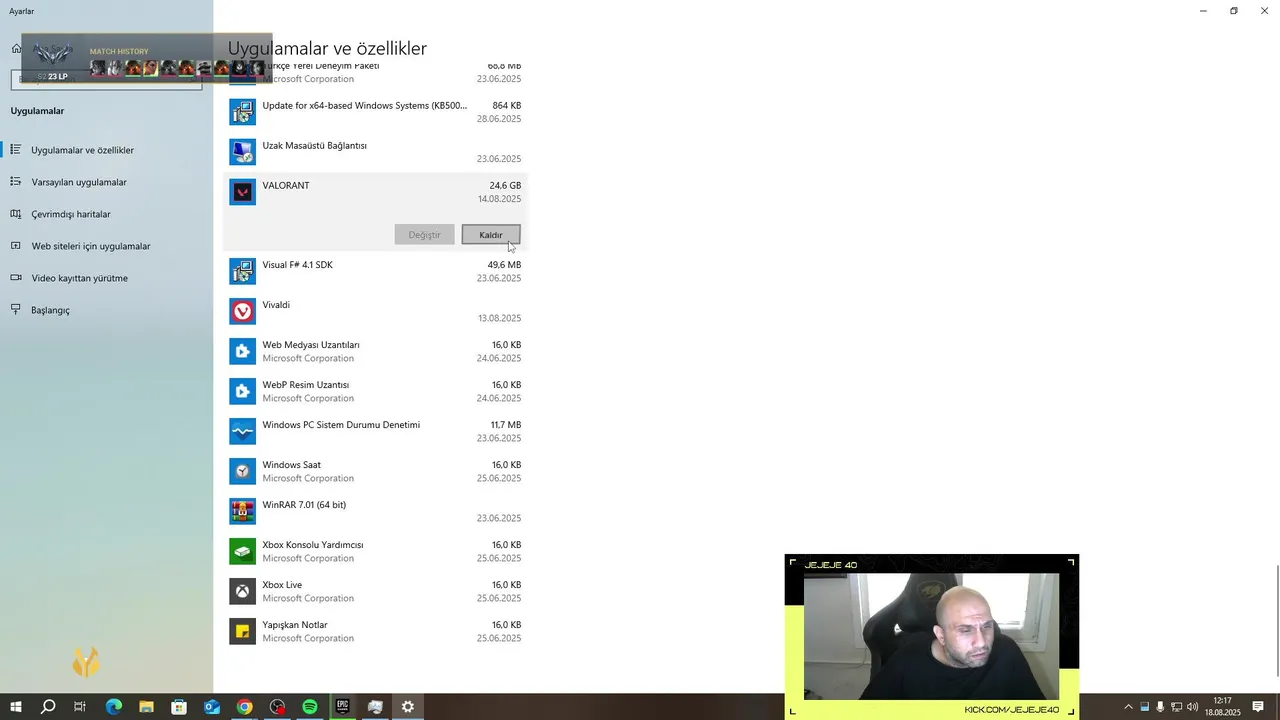This screenshot has width=1280, height=720.
Task: Open Video kayıttan yürütme settings page
Action: point(79,278)
